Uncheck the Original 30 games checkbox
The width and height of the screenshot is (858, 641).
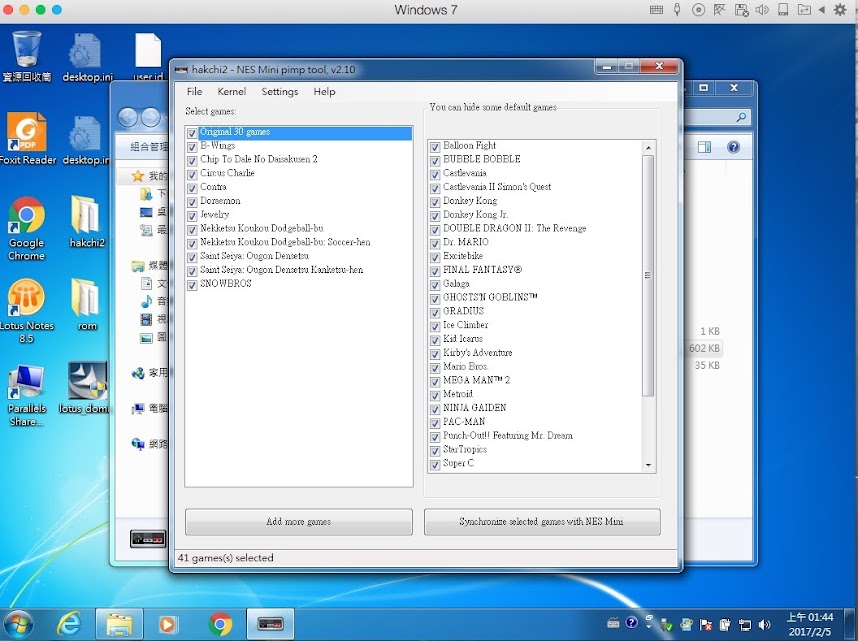click(192, 133)
